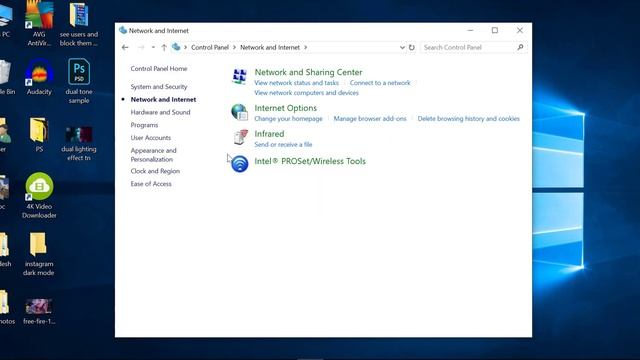Click the Control Panel address bar icon
This screenshot has height=360, width=640.
[176, 47]
